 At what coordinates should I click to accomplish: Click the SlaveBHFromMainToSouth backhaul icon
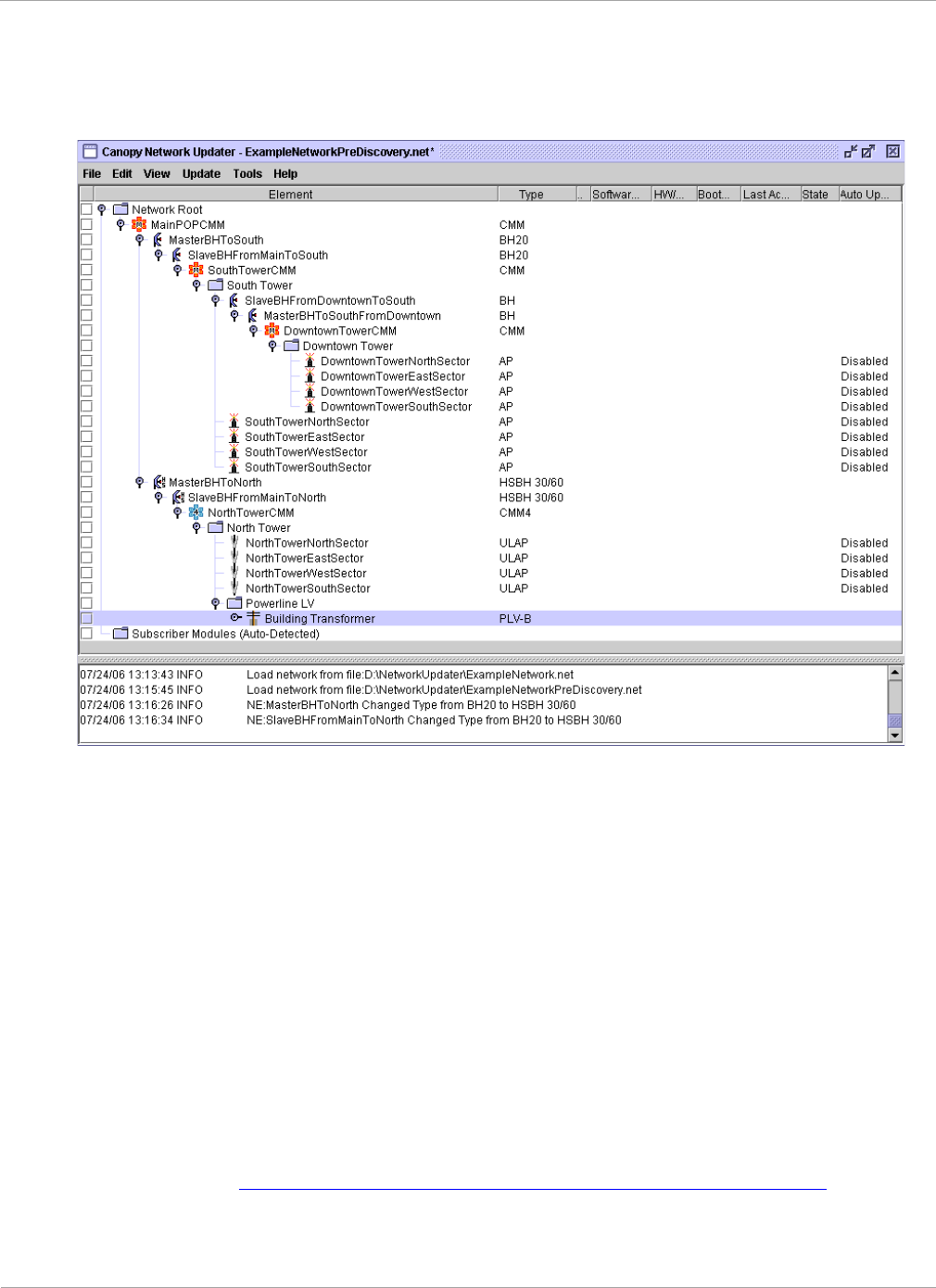[177, 255]
